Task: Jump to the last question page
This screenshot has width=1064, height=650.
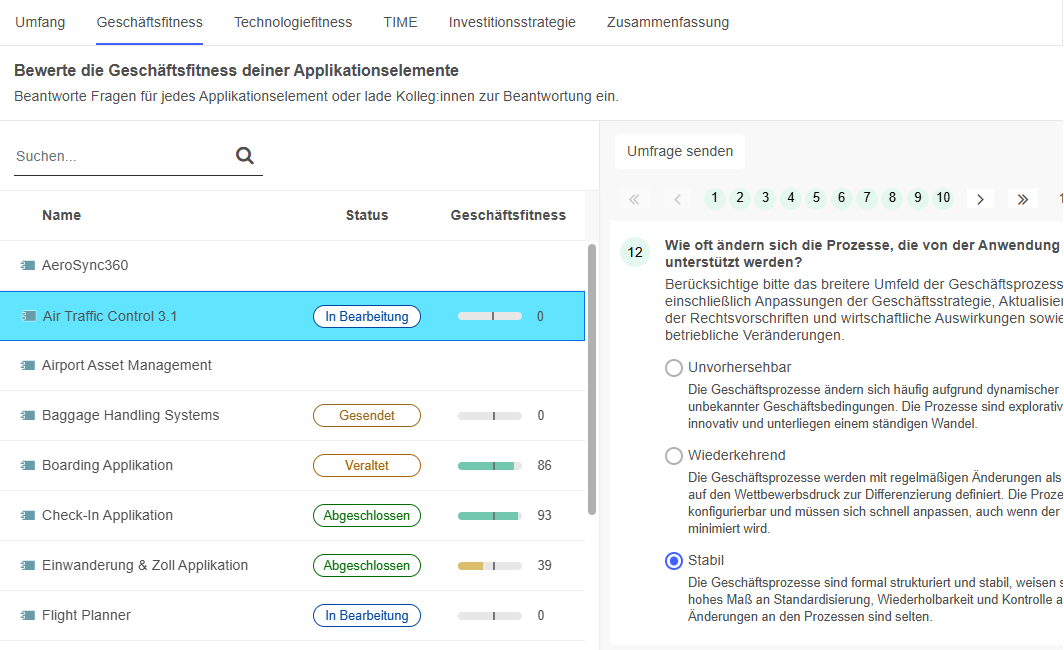Action: pyautogui.click(x=1022, y=199)
